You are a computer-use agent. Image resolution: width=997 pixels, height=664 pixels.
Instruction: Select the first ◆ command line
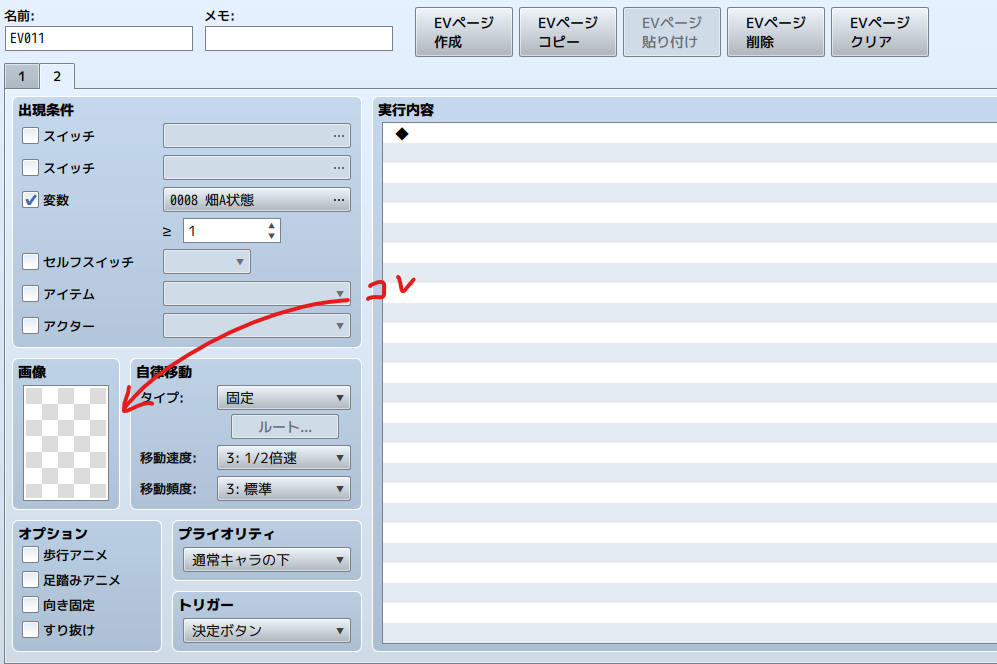tap(690, 134)
